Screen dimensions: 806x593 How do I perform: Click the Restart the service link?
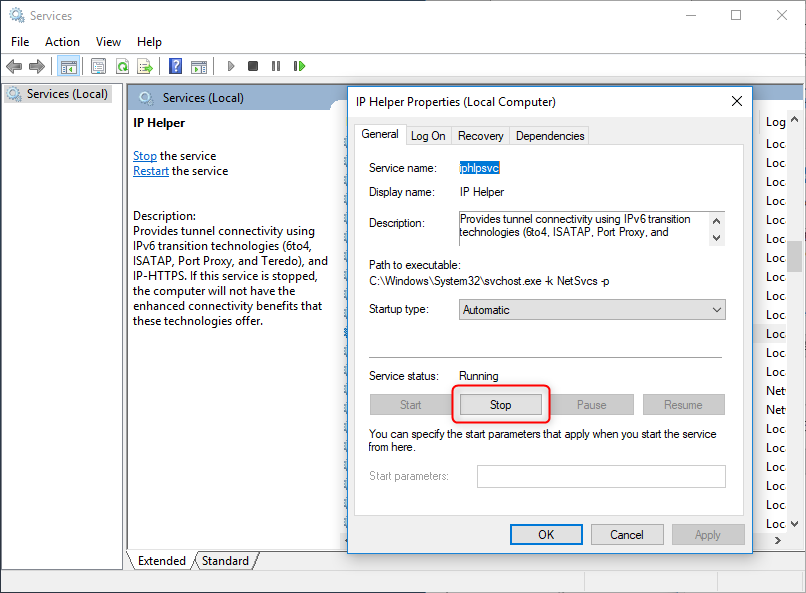(151, 171)
